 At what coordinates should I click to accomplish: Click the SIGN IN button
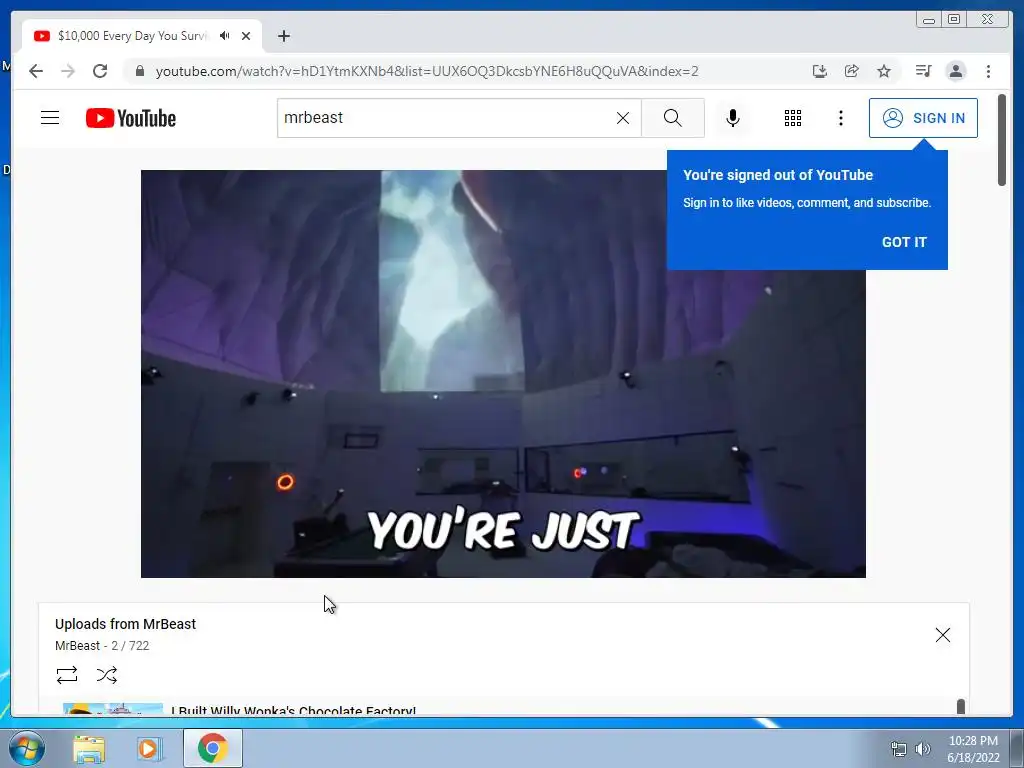click(x=923, y=118)
